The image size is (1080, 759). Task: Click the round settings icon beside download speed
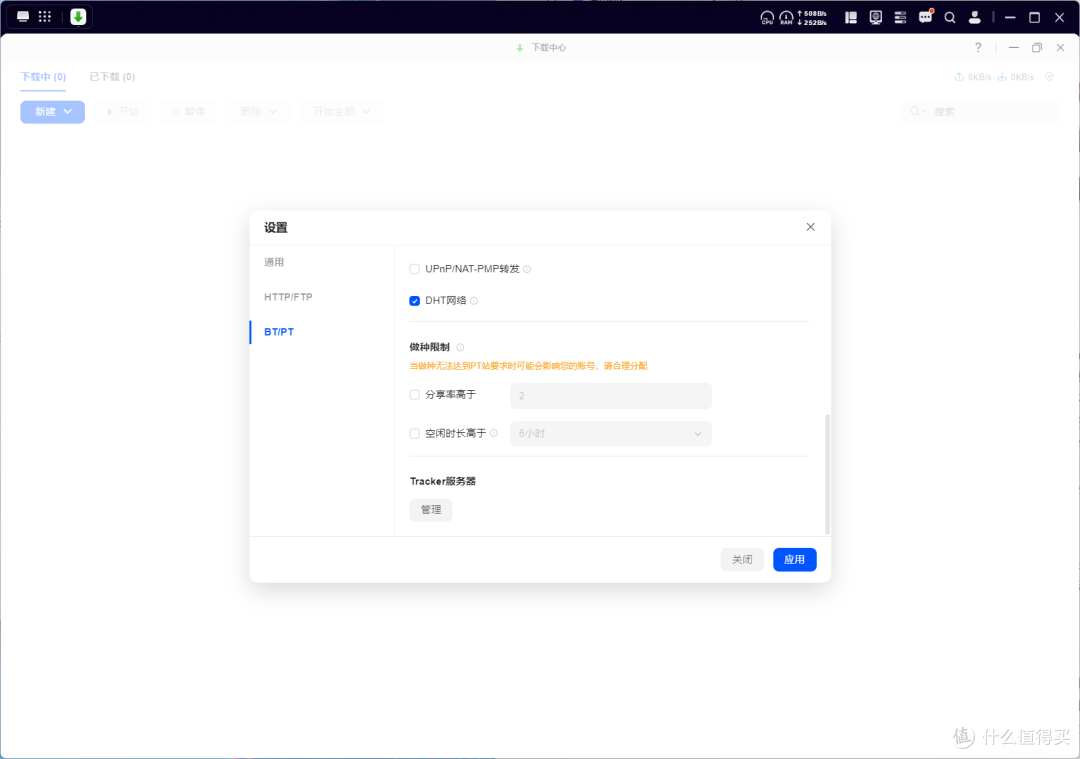[1049, 77]
